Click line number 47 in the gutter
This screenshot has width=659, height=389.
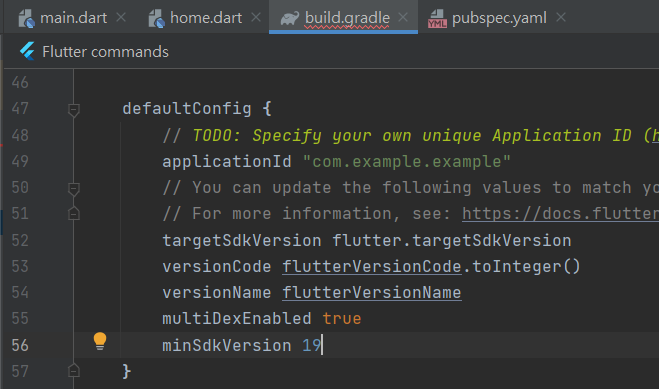pos(20,109)
